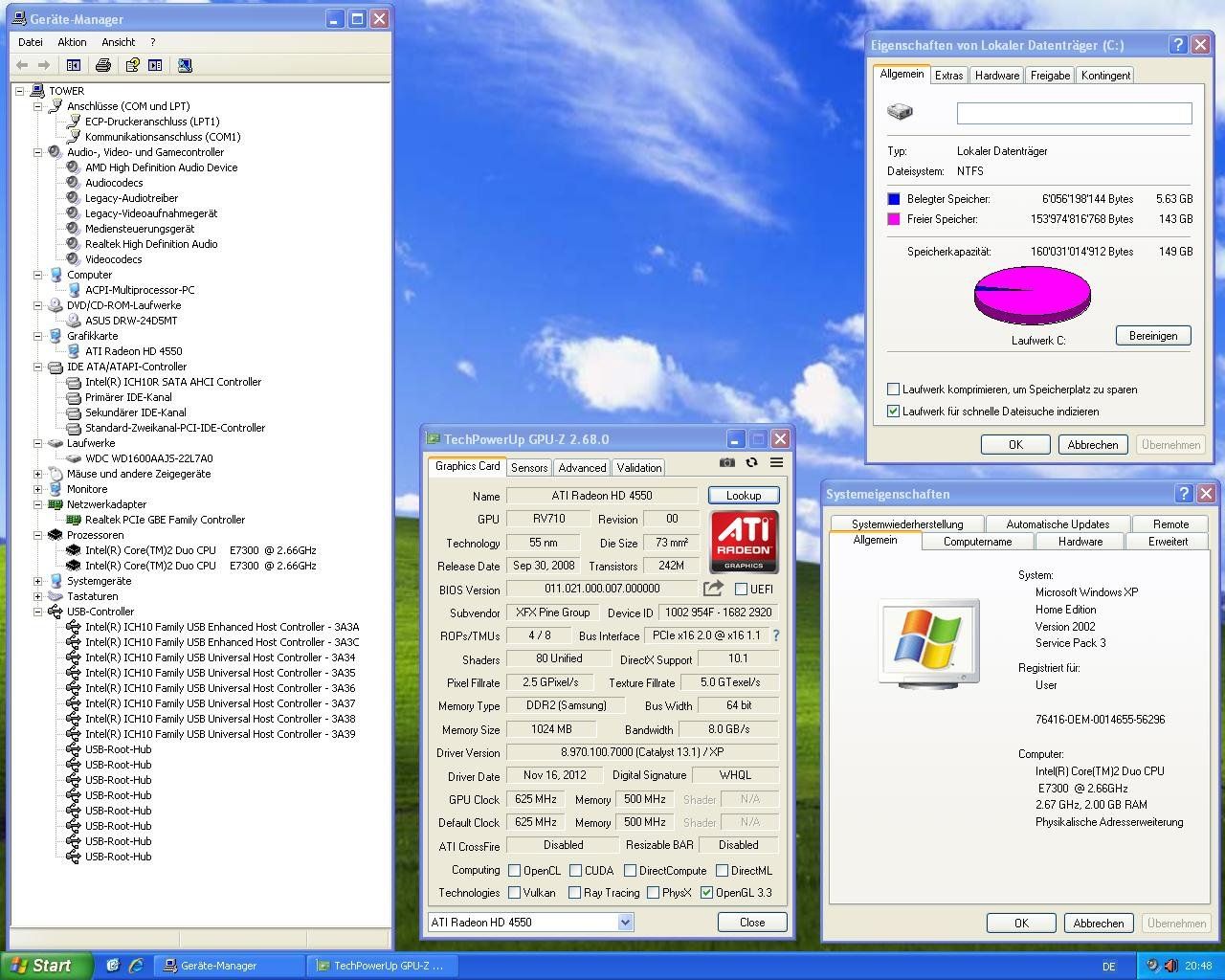Open the Hardware tab in Systemeigenschaften
This screenshot has width=1225, height=980.
click(x=1080, y=542)
